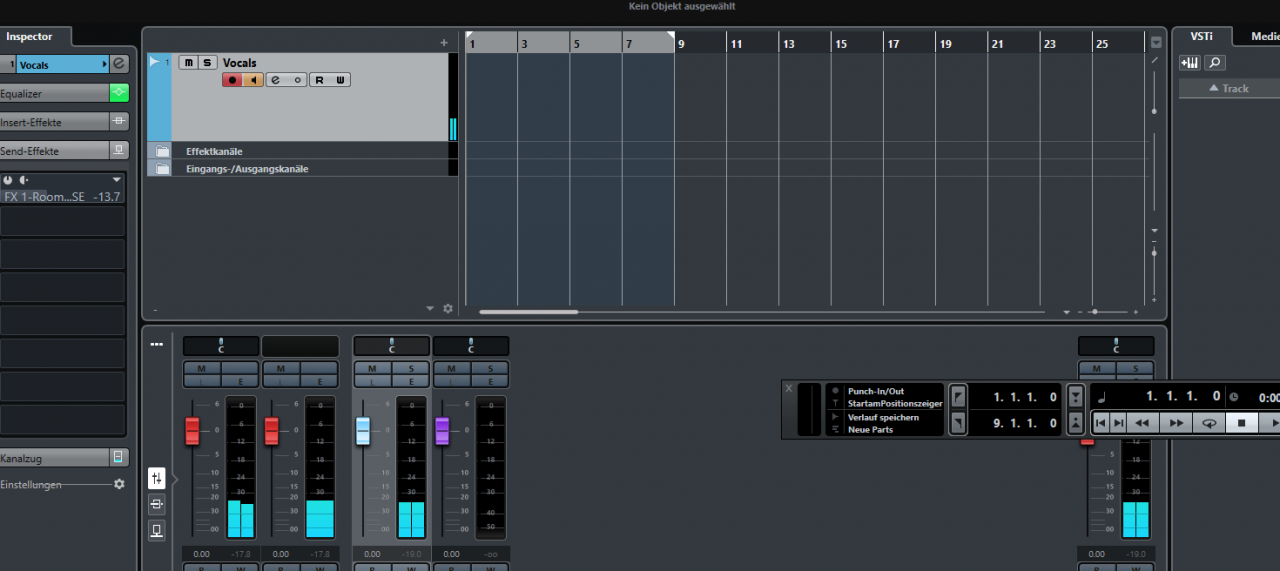The image size is (1280, 571).
Task: Mute the first red mixer channel
Action: 201,369
